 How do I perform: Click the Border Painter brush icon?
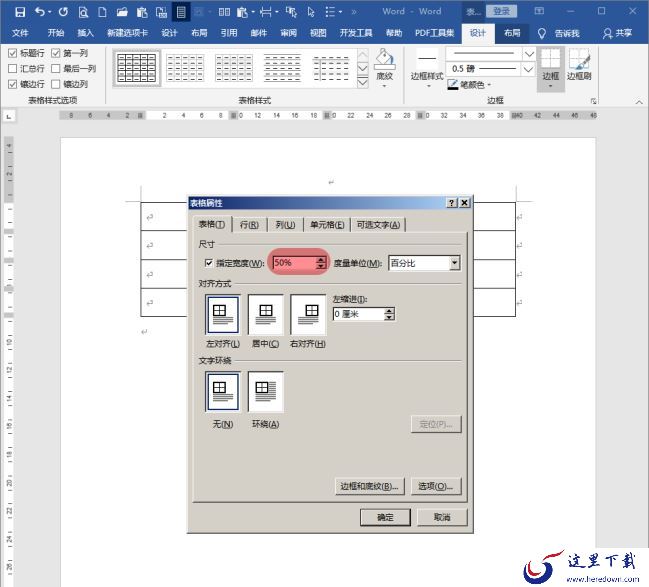[x=579, y=59]
